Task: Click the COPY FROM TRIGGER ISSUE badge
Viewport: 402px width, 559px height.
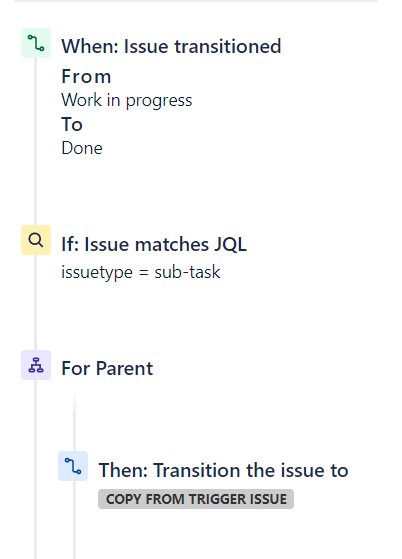Action: click(196, 499)
